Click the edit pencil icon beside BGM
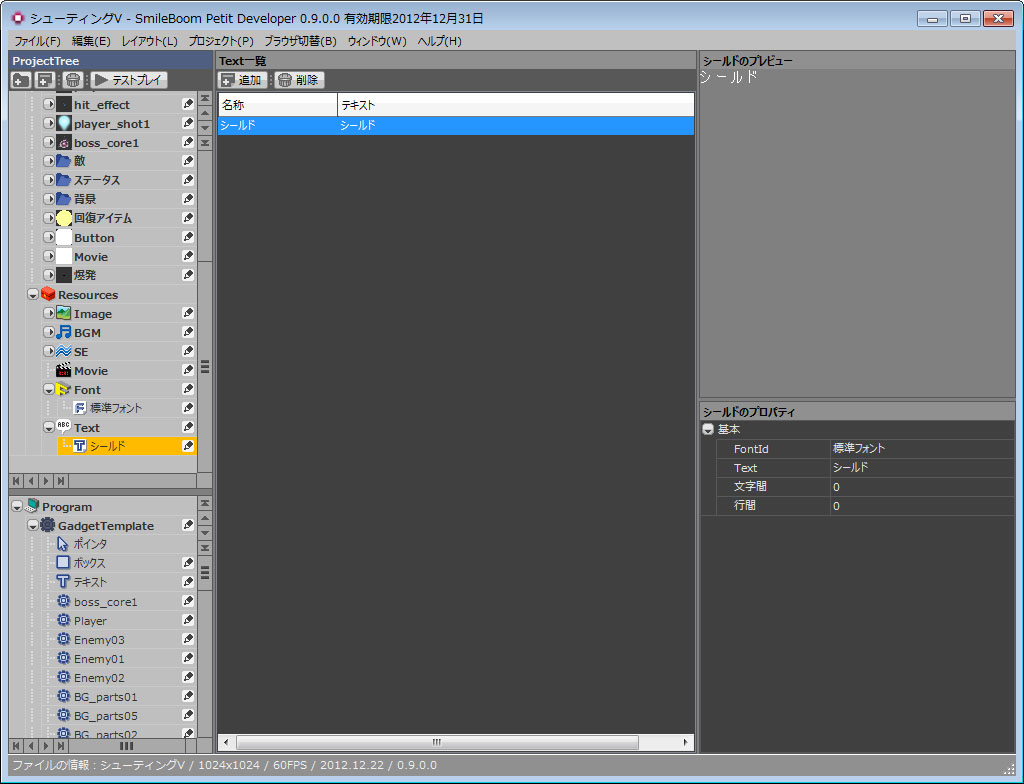Viewport: 1024px width, 784px height. tap(188, 332)
